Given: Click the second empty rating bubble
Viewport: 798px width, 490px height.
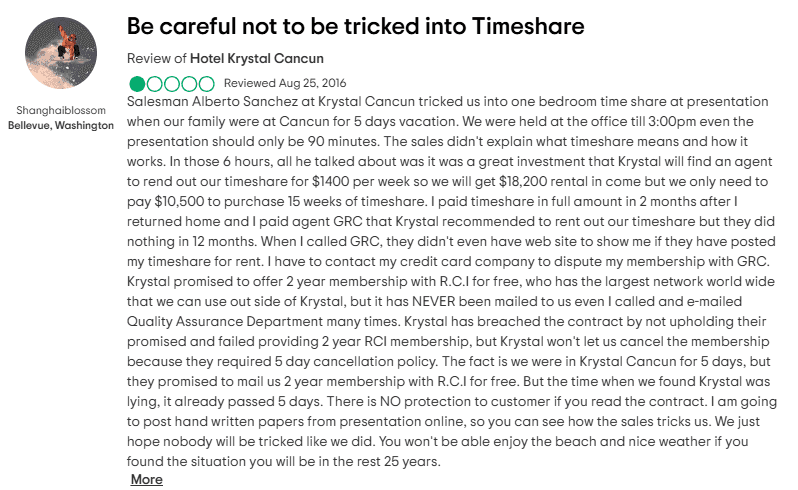Looking at the screenshot, I should (x=155, y=83).
